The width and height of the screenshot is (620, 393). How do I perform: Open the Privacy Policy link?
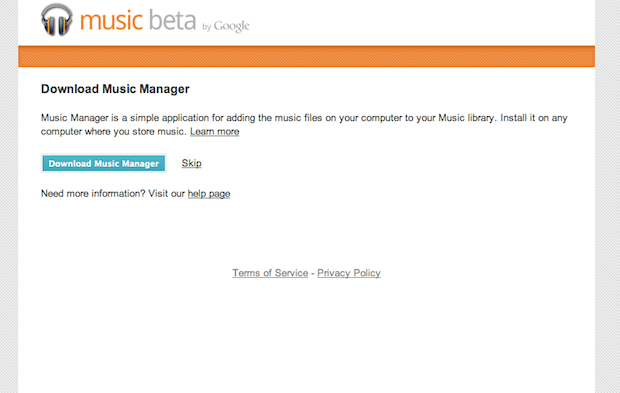(x=349, y=273)
